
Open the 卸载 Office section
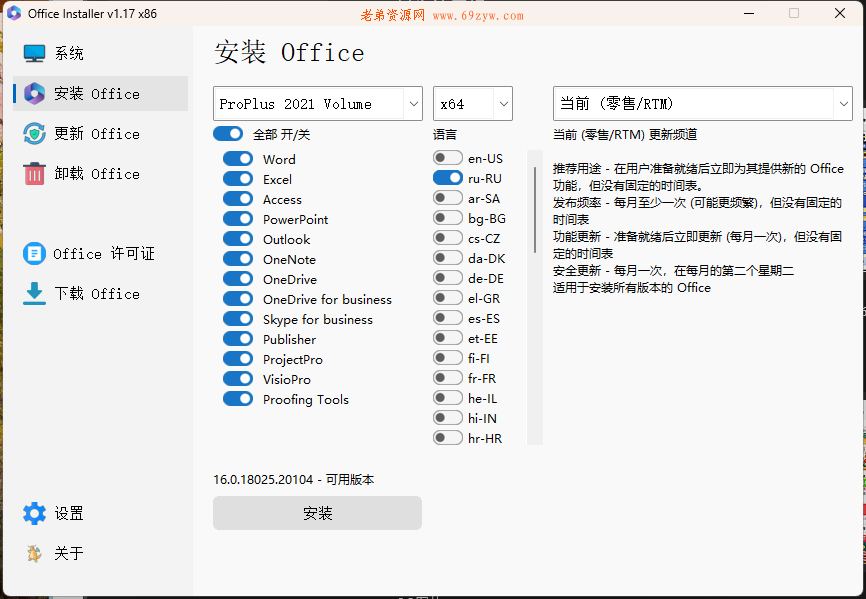pyautogui.click(x=101, y=173)
